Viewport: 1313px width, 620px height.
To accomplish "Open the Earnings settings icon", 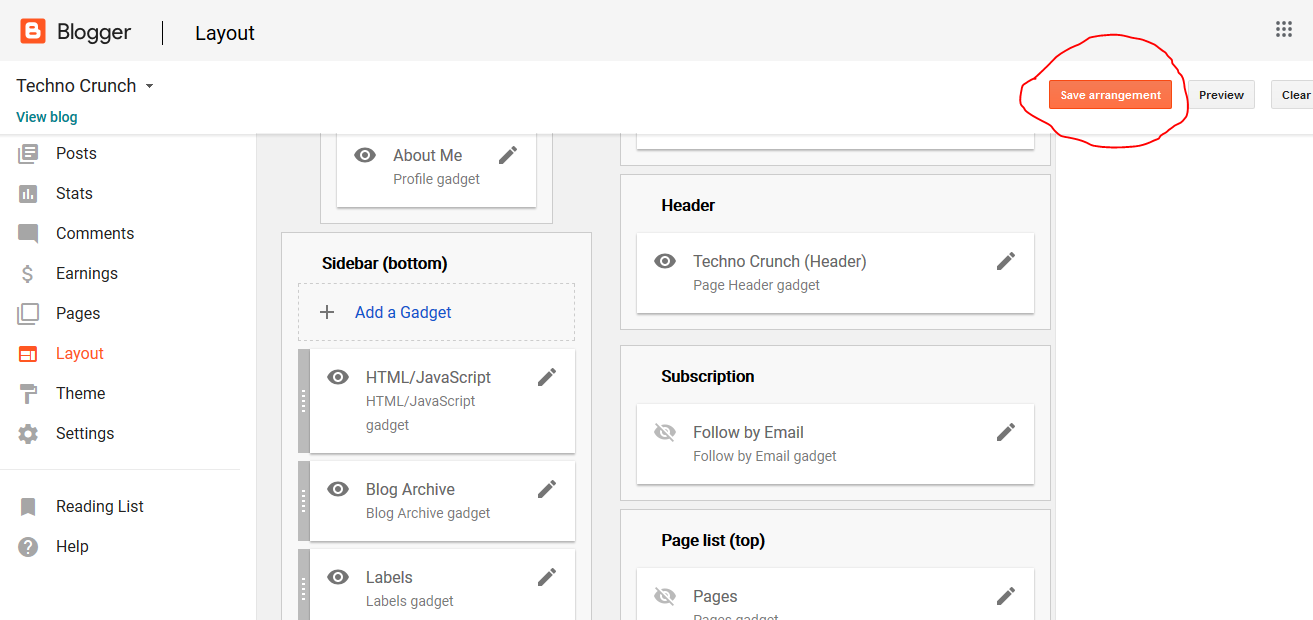I will click(28, 273).
